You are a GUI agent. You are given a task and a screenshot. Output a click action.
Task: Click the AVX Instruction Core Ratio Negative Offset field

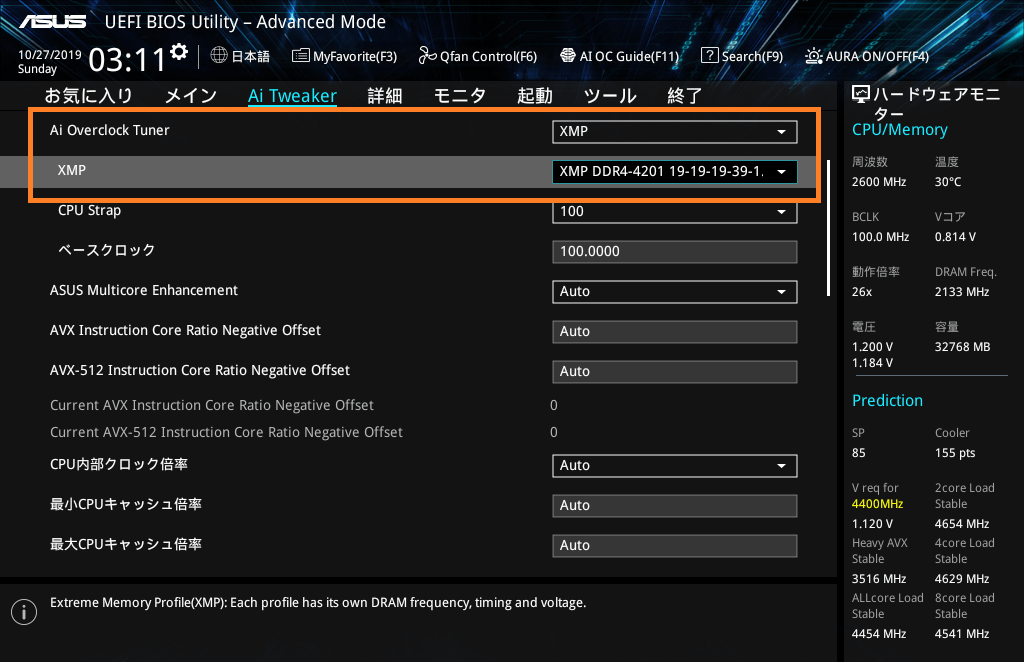675,331
